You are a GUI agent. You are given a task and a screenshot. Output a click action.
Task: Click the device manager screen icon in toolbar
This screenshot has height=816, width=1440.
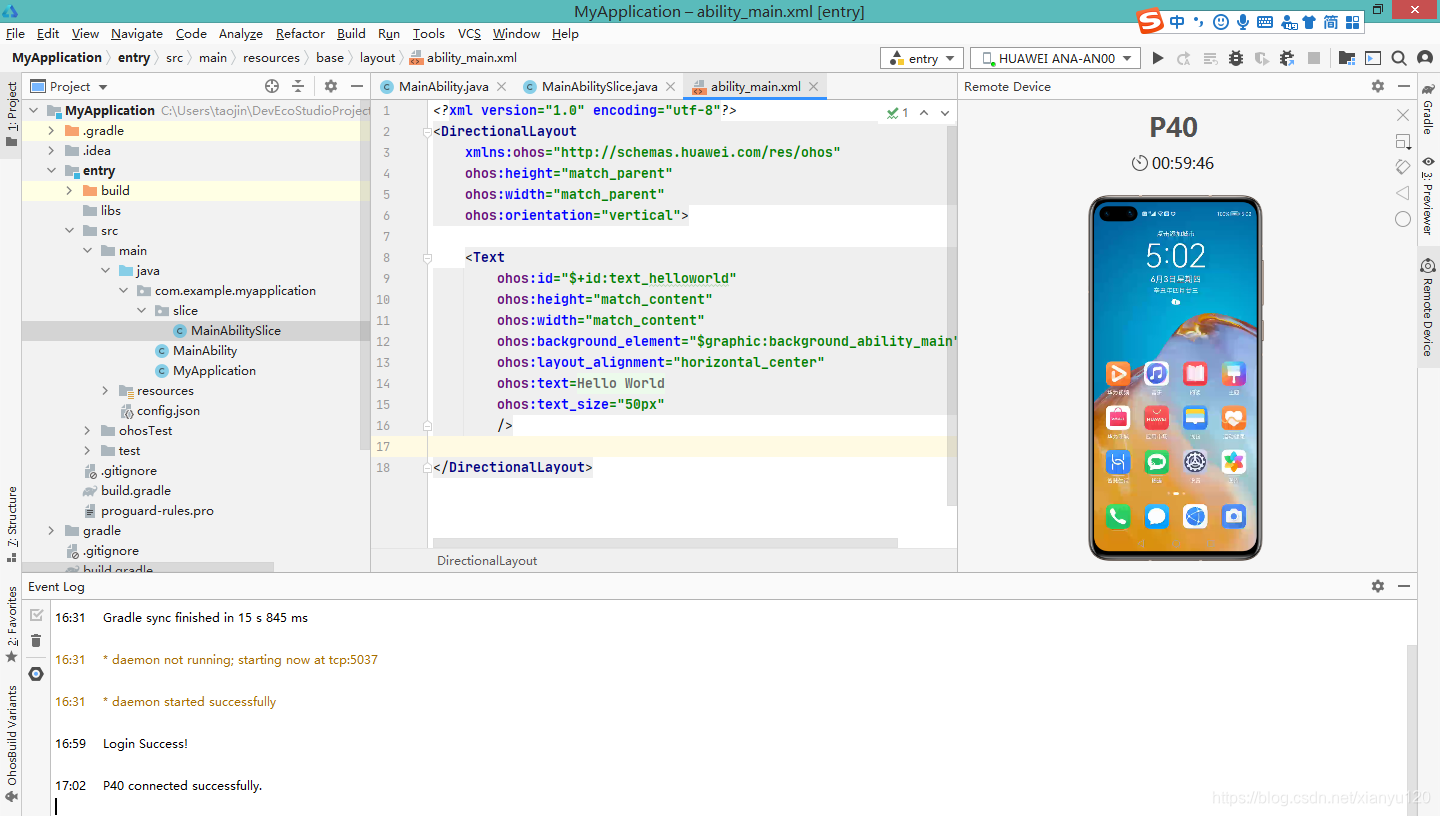(1373, 58)
